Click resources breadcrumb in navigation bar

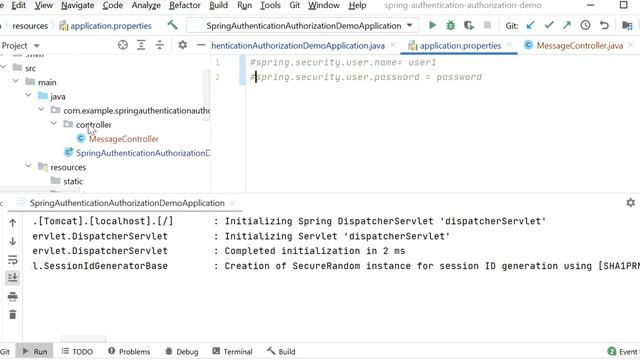tap(30, 25)
